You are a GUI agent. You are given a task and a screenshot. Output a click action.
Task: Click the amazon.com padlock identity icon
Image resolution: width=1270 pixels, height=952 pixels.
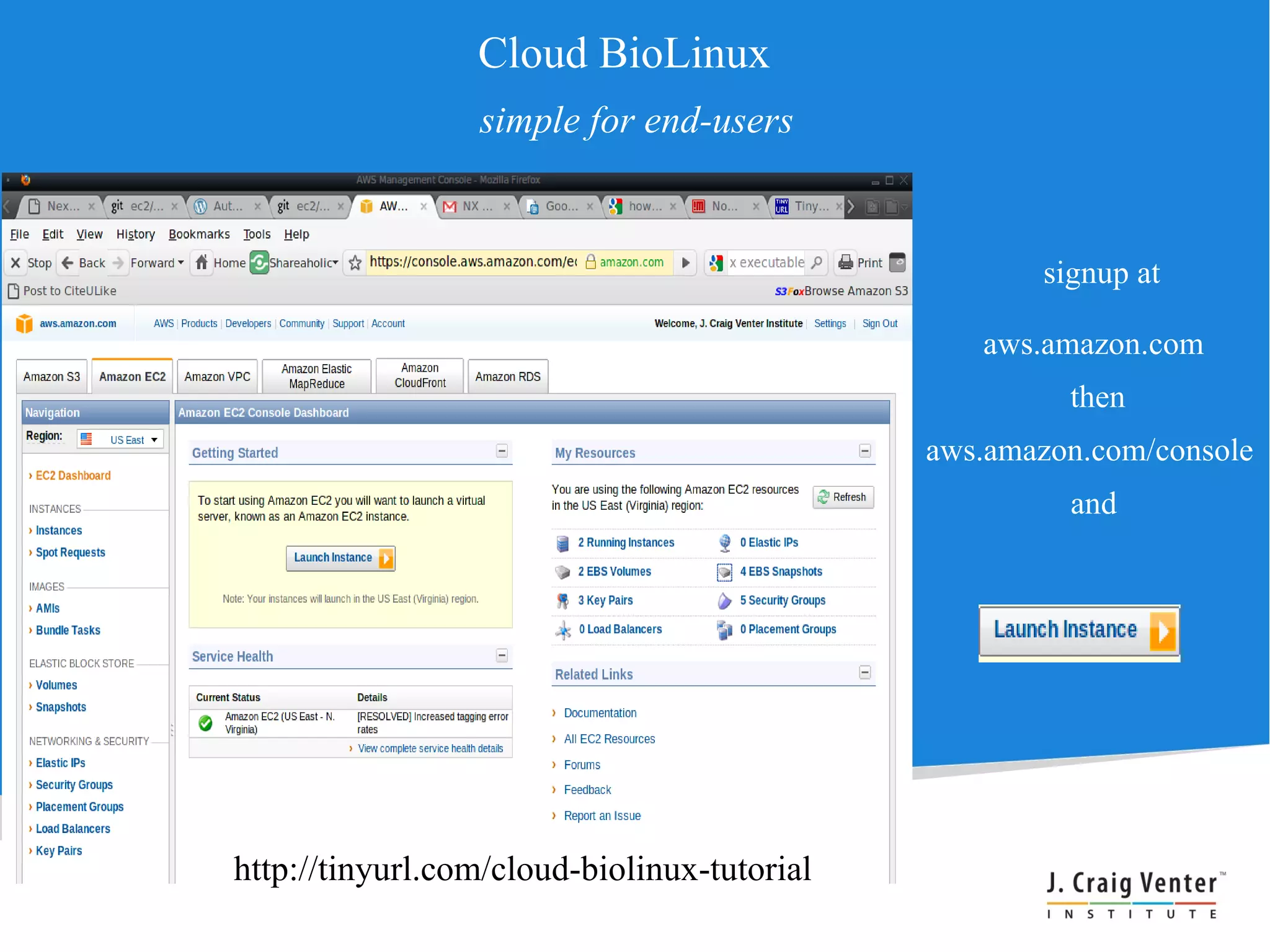591,262
